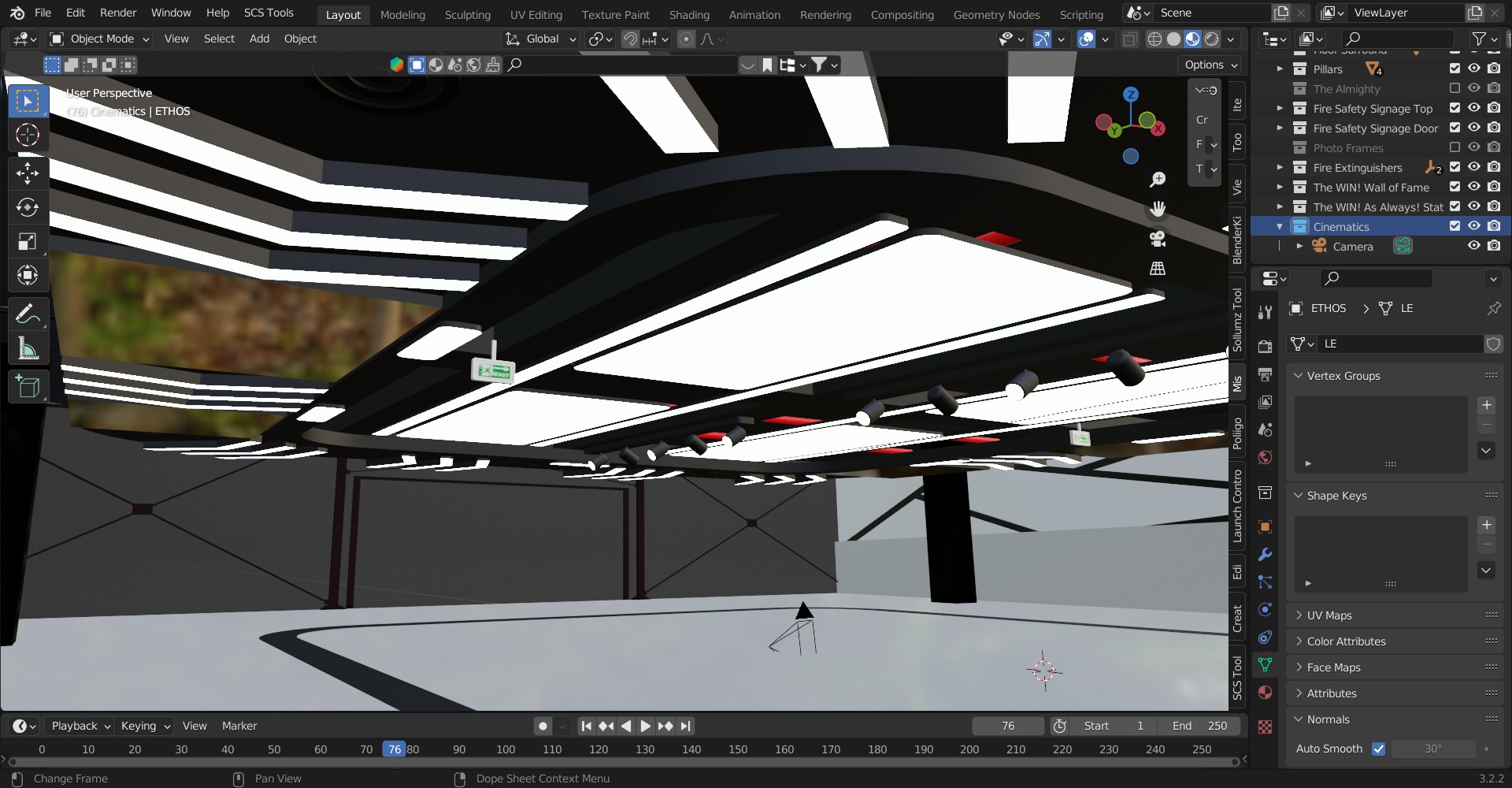Screen dimensions: 1512x788
Task: Switch perspective/orthographic with the grid icon
Action: 1158,268
